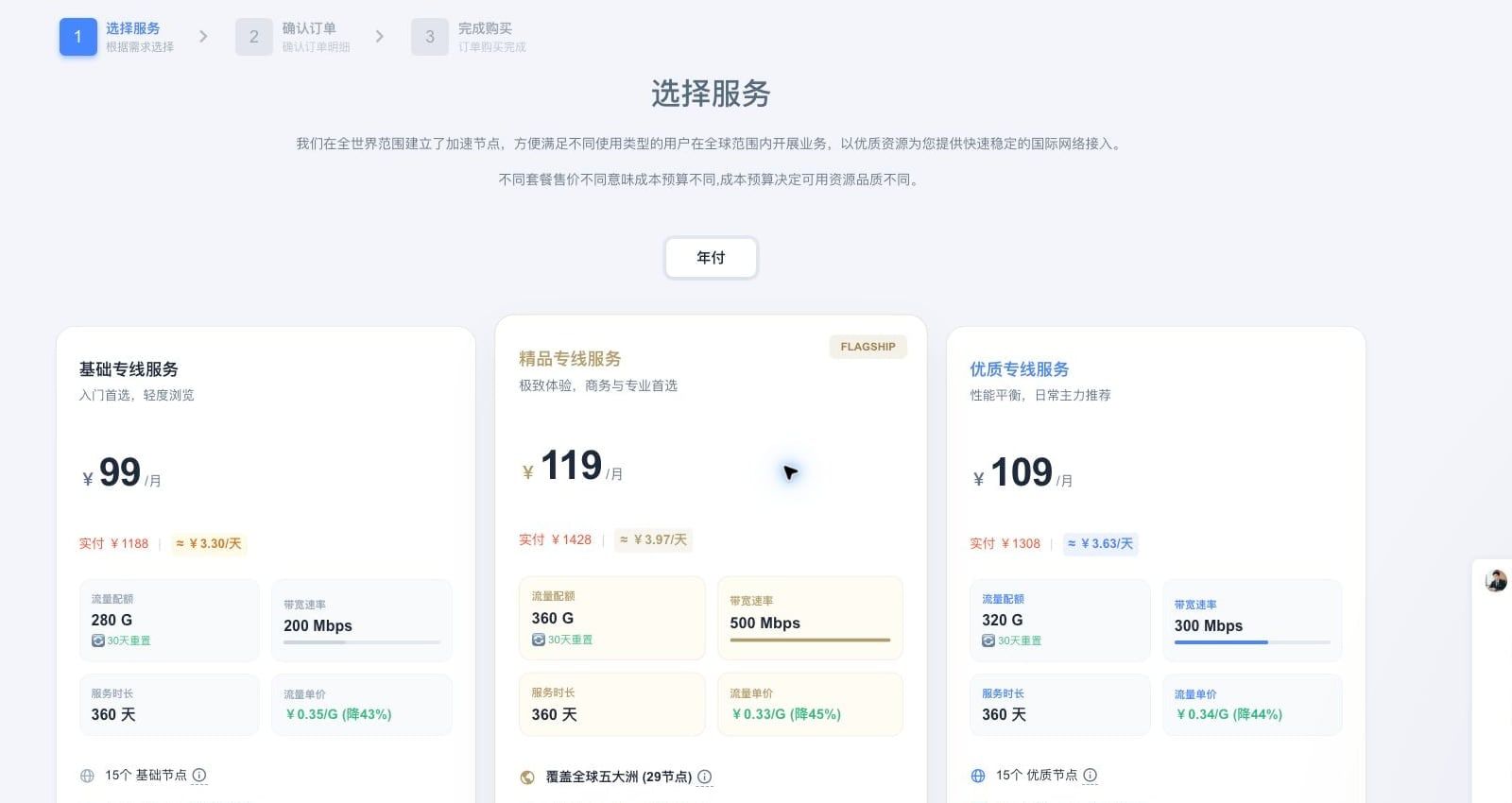Click the step 1 number badge
Image resolution: width=1512 pixels, height=803 pixels.
click(x=77, y=37)
